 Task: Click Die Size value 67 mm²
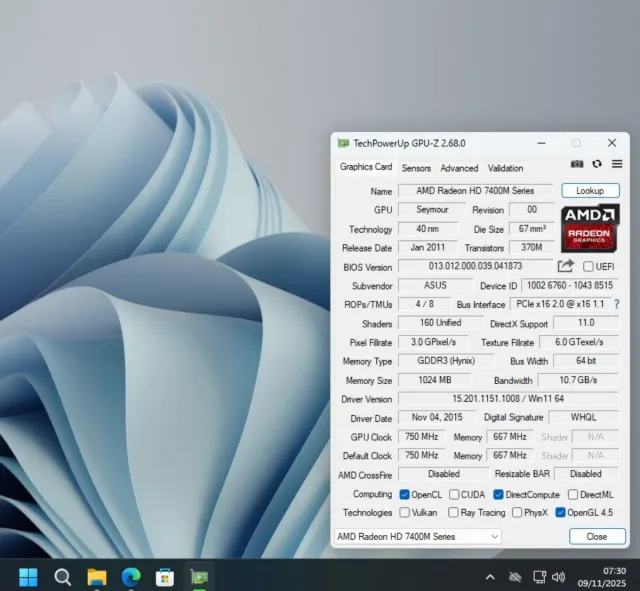(532, 229)
